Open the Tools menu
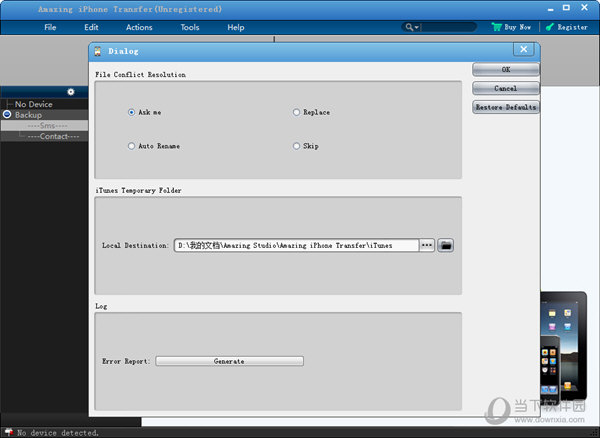Image resolution: width=600 pixels, height=438 pixels. point(190,27)
